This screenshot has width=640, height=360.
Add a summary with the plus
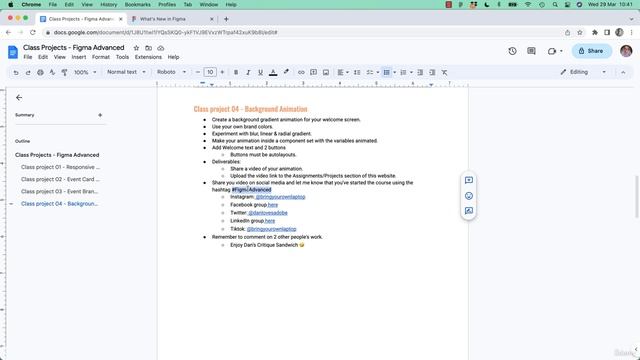point(100,115)
